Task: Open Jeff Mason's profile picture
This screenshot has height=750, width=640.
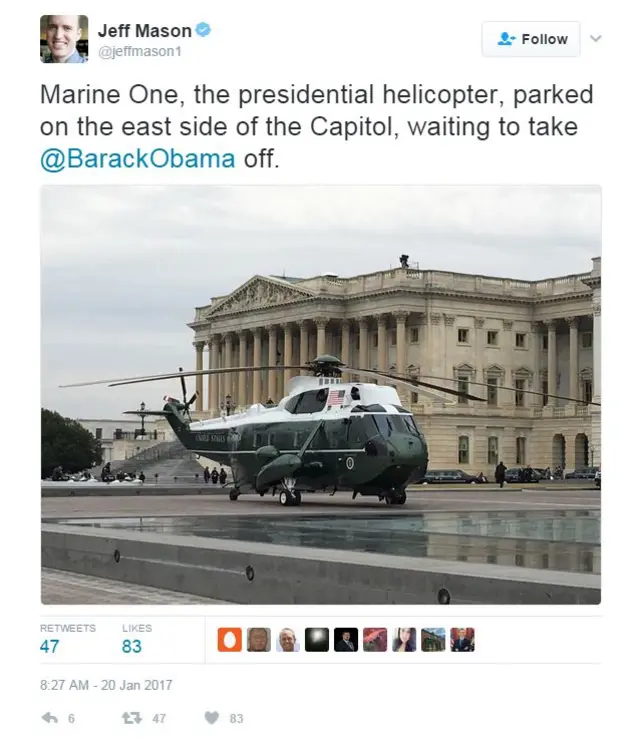Action: 64,39
